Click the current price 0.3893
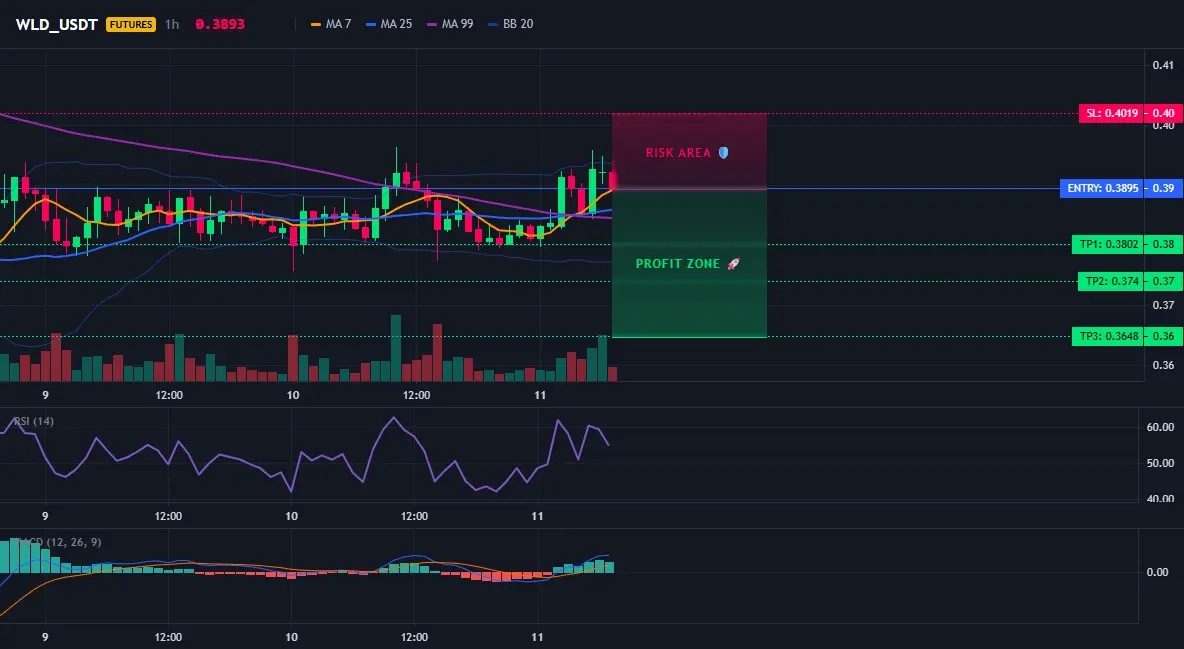Image resolution: width=1184 pixels, height=649 pixels. [220, 24]
